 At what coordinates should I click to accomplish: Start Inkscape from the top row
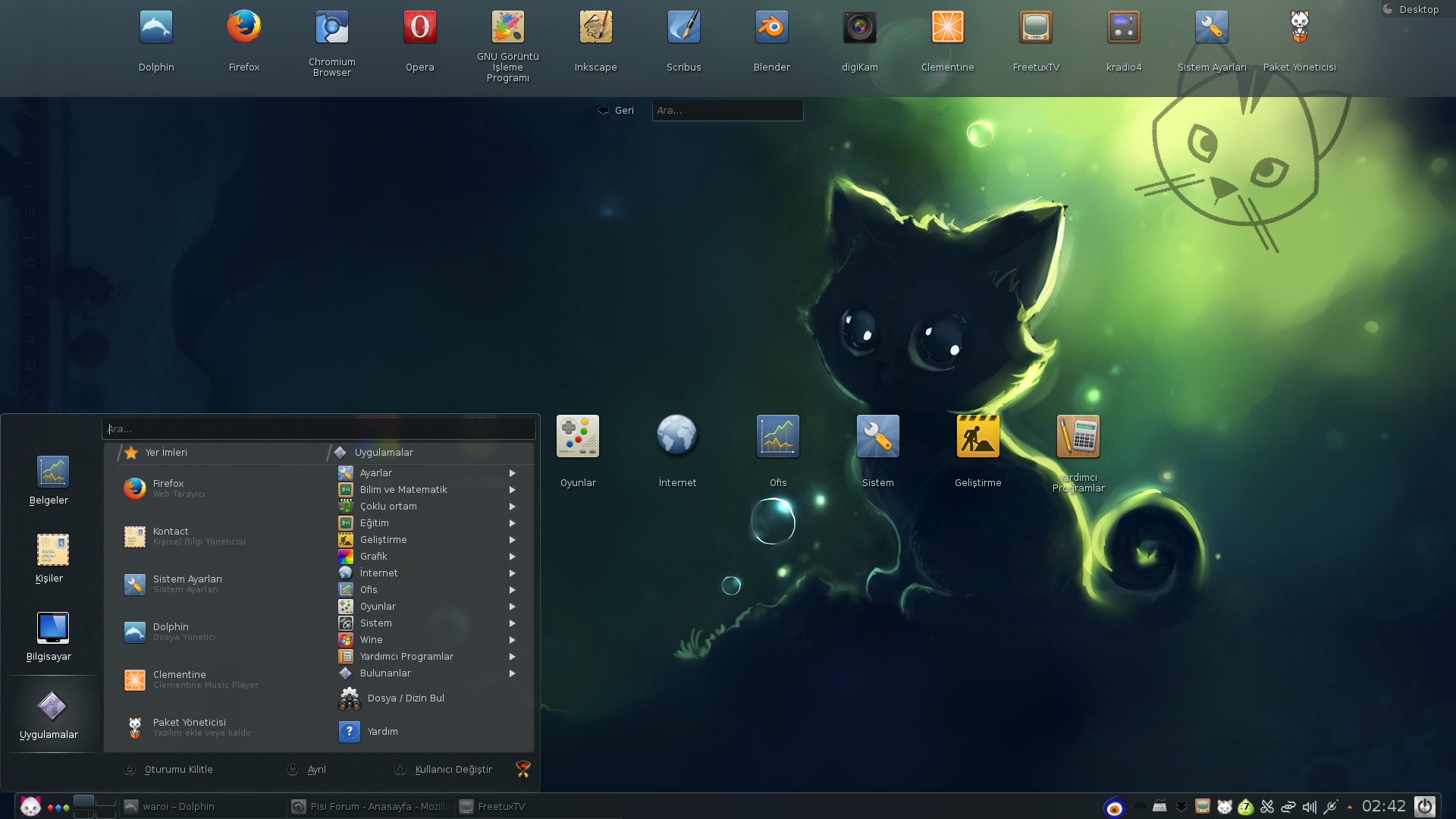click(595, 27)
